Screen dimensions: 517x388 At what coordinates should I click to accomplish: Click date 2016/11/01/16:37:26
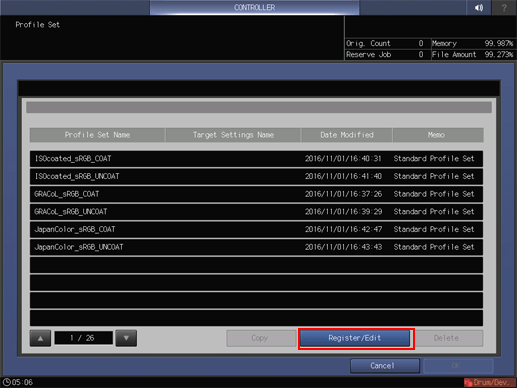[x=343, y=194]
